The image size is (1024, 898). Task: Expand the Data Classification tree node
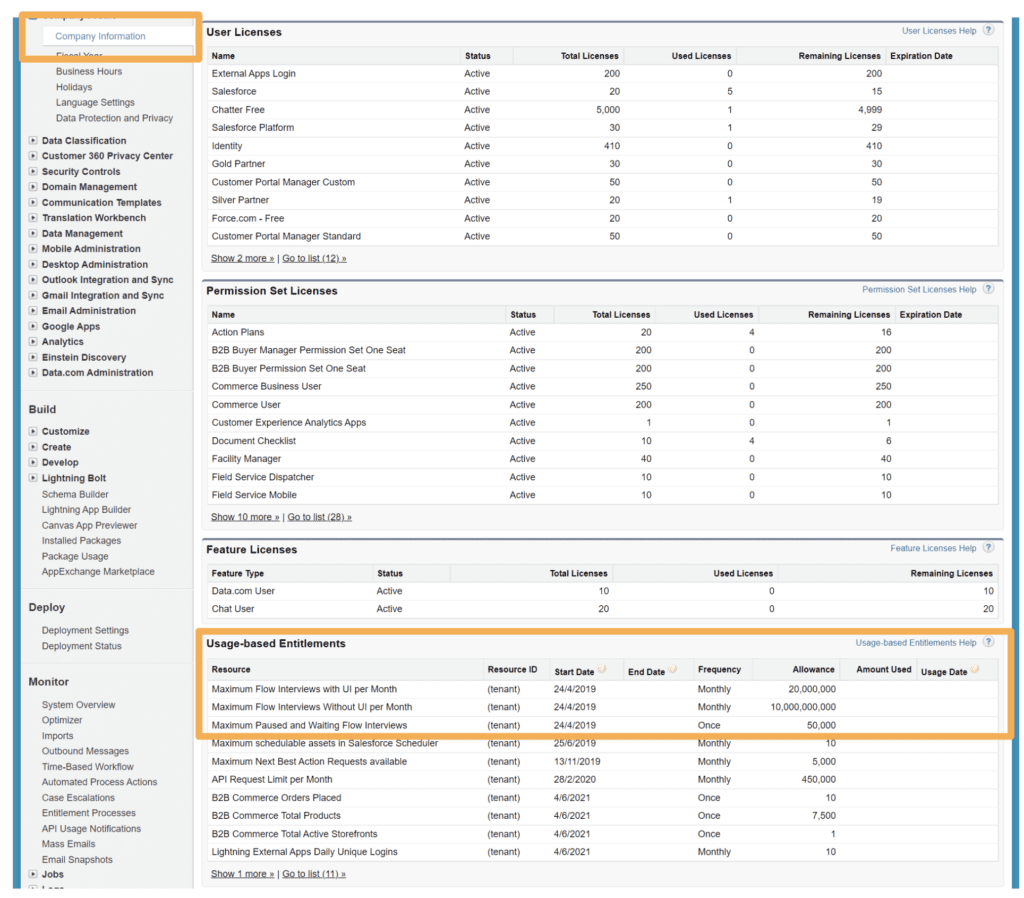click(x=33, y=140)
